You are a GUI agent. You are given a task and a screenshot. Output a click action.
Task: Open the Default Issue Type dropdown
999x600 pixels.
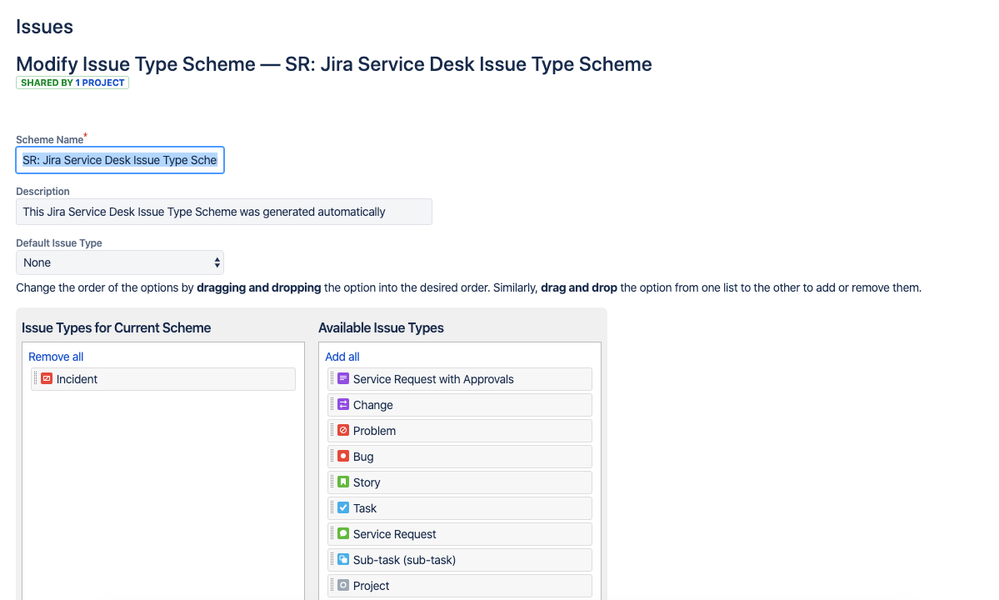(120, 262)
